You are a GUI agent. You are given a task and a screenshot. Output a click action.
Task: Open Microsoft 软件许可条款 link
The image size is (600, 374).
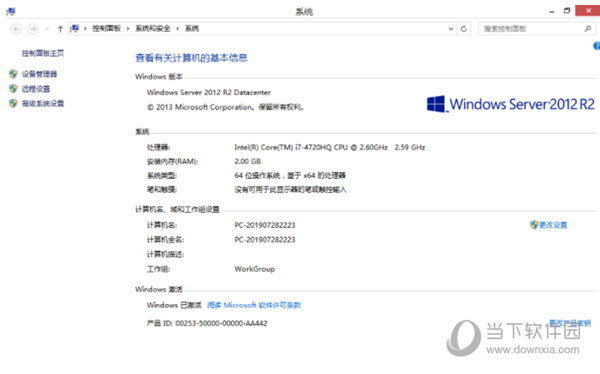[254, 305]
